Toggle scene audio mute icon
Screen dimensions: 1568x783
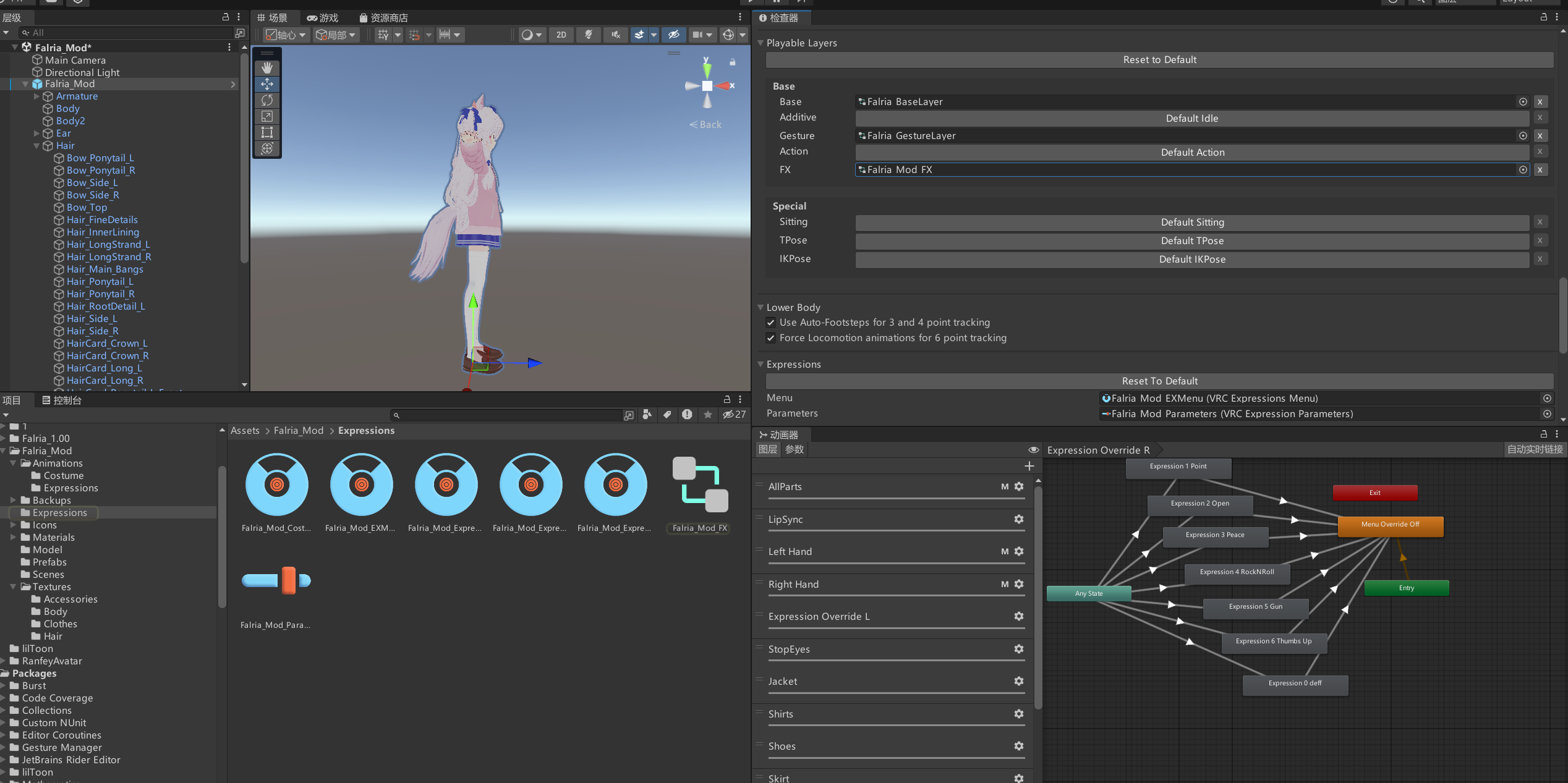(616, 35)
